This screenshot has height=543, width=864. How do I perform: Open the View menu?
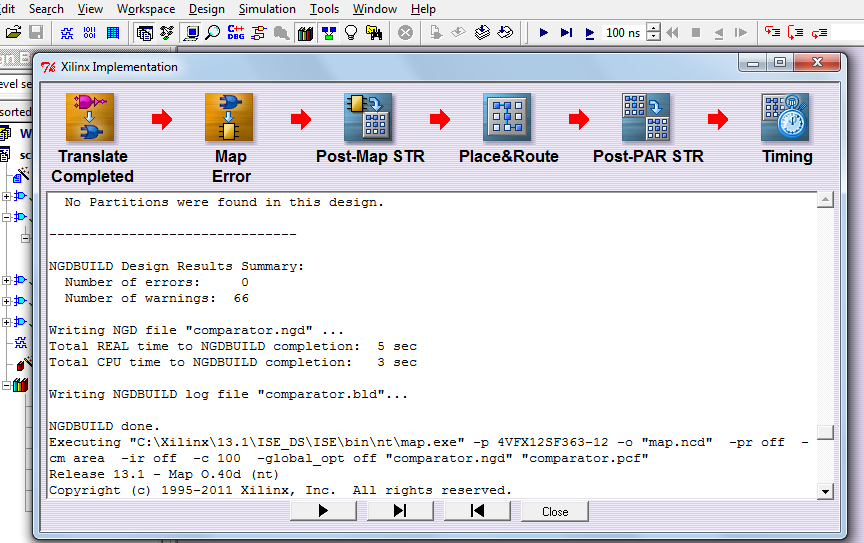(90, 9)
